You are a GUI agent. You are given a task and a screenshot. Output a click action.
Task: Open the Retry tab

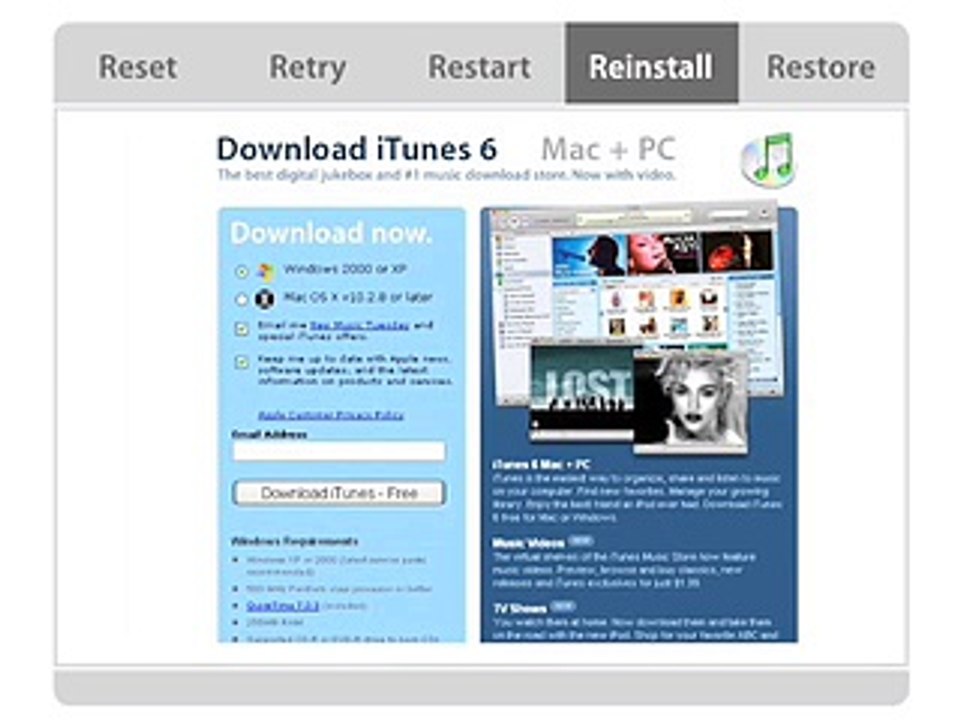[x=307, y=67]
